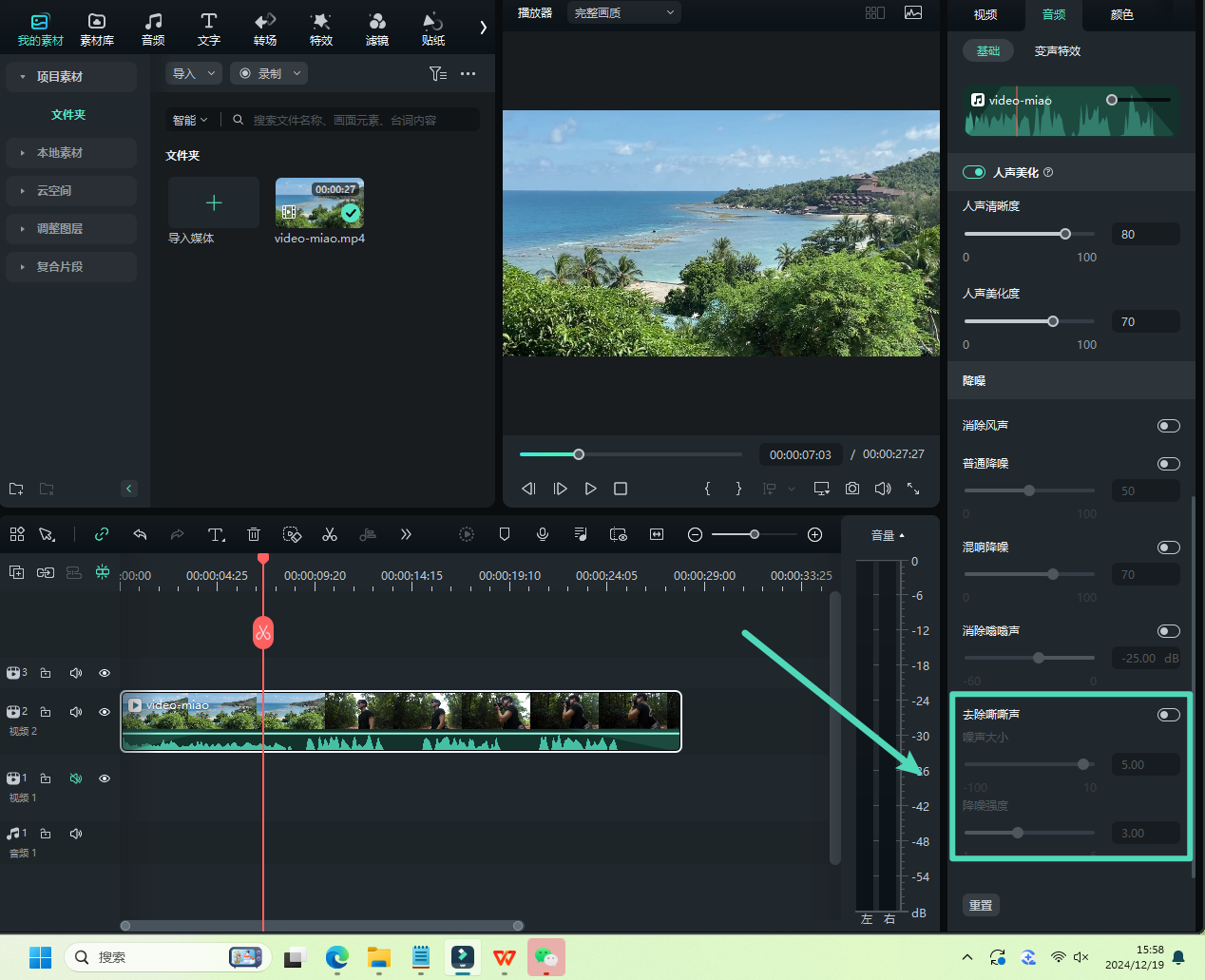Click the 重置 reset button

(x=981, y=905)
